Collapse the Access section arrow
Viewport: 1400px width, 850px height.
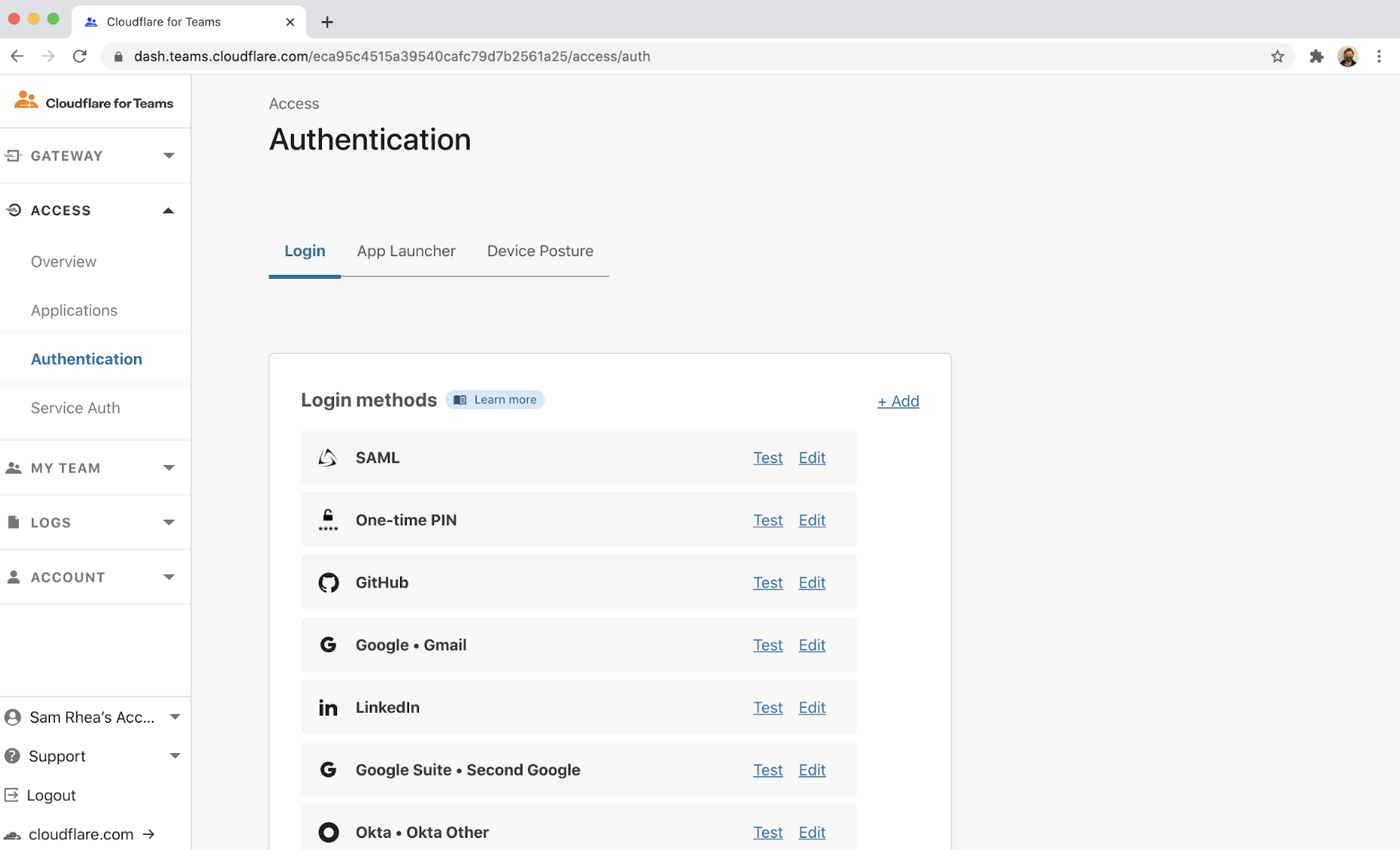coord(169,211)
